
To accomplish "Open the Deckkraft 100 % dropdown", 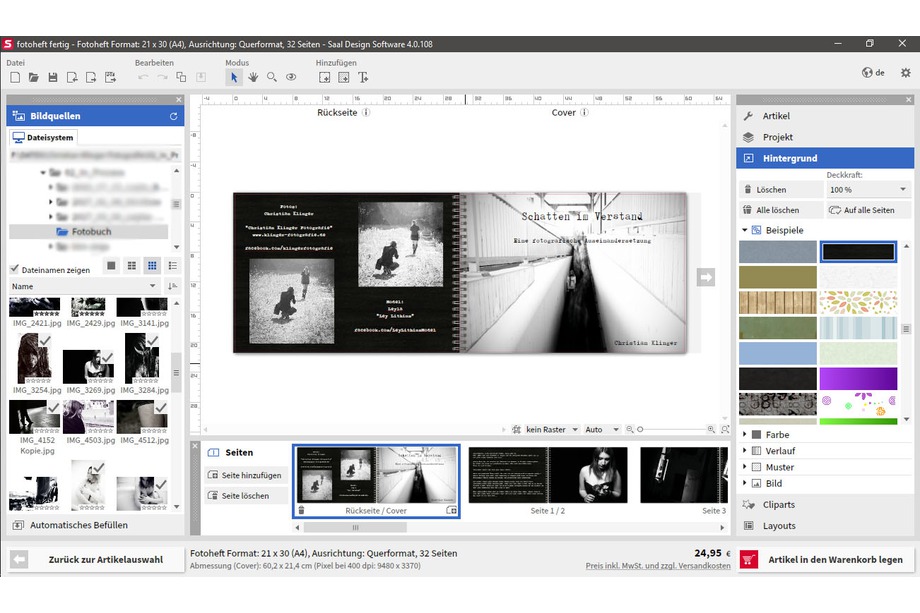I will (x=867, y=189).
